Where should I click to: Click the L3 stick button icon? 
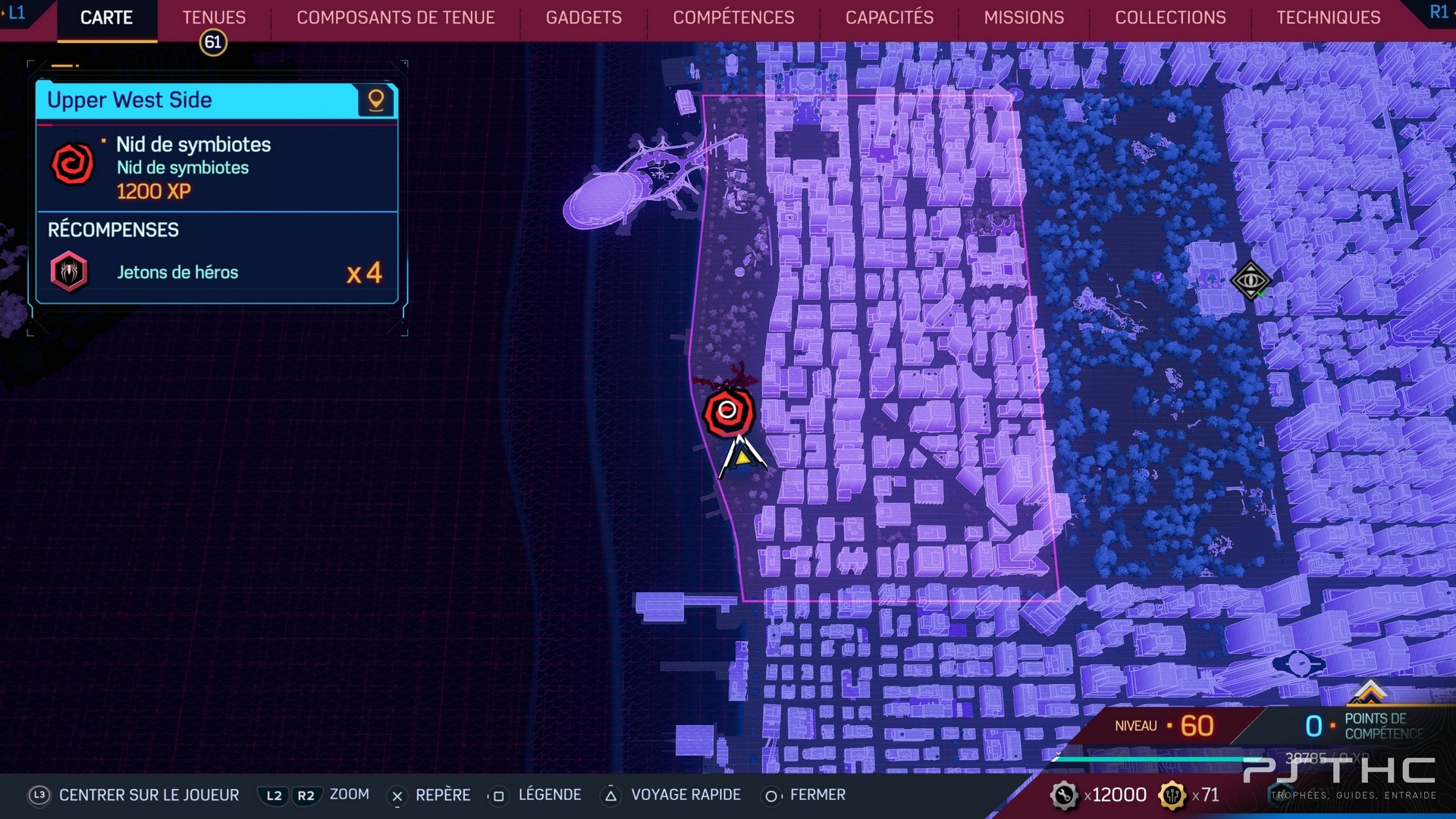39,795
